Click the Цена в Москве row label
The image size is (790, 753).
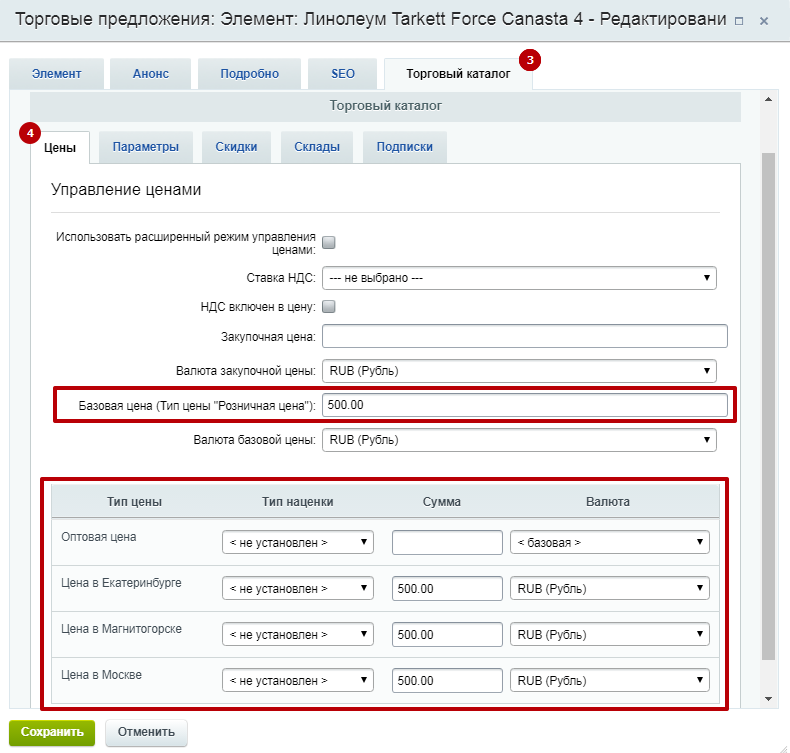(x=101, y=674)
